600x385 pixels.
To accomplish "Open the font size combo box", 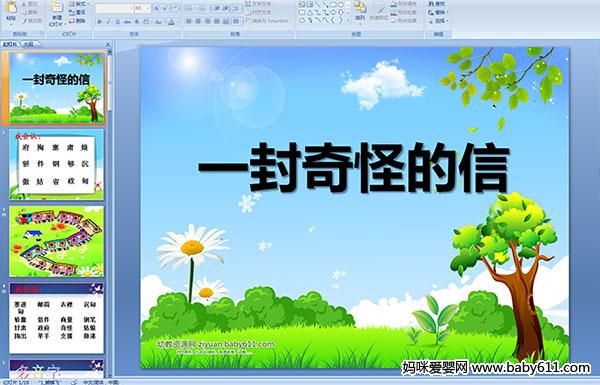I will point(142,8).
